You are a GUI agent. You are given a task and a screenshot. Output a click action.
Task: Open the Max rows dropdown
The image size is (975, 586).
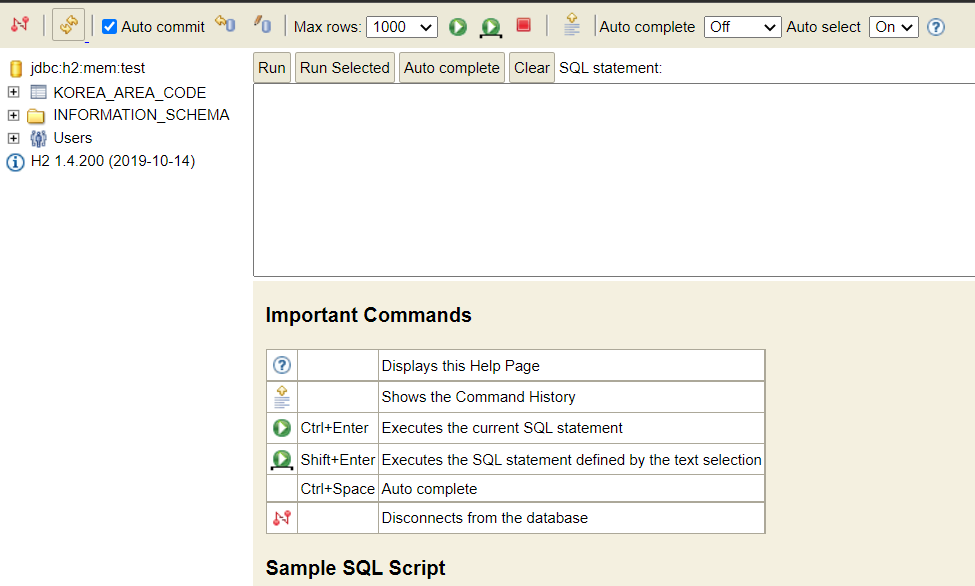402,27
